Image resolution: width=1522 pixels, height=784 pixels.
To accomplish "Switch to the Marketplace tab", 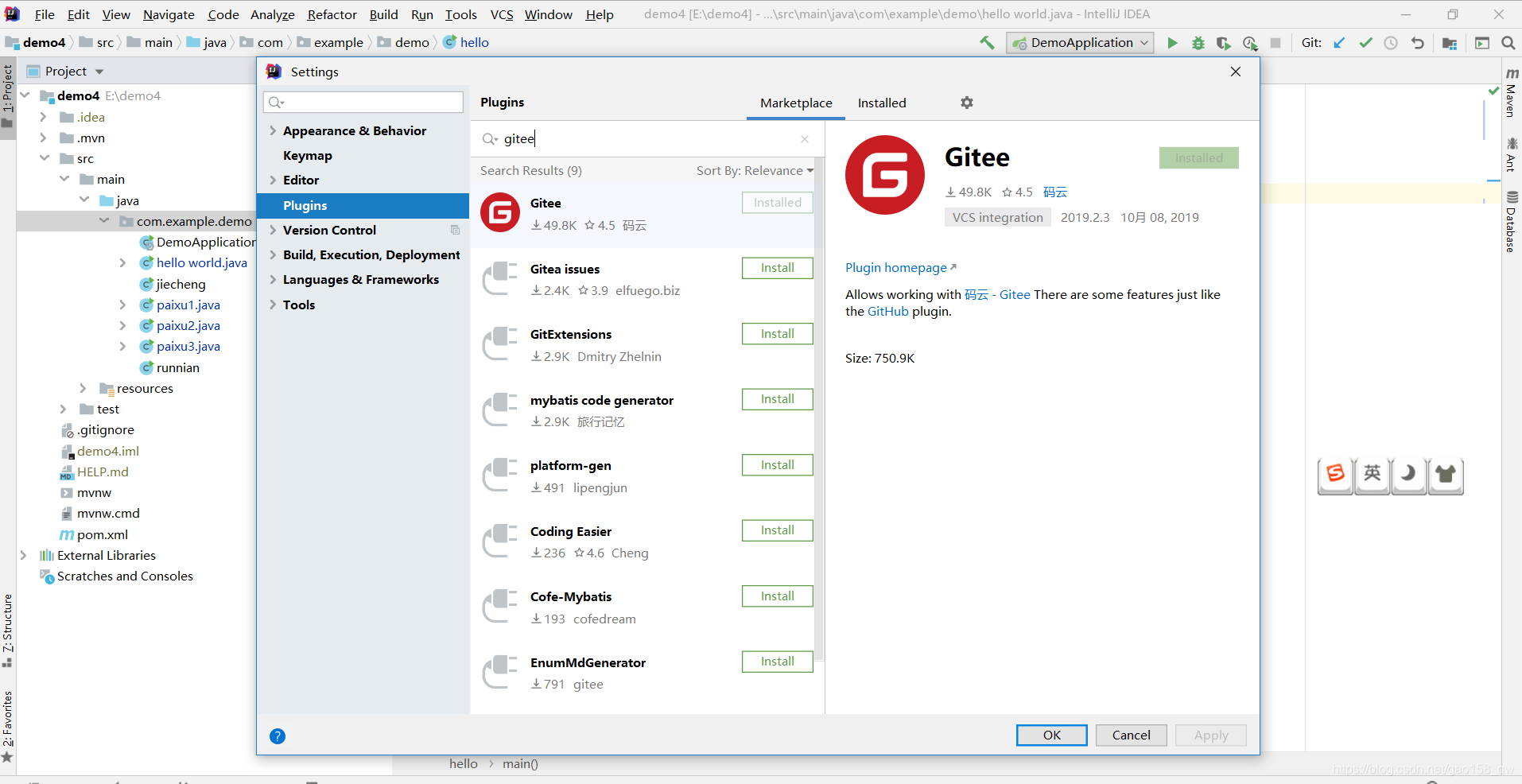I will (x=796, y=103).
